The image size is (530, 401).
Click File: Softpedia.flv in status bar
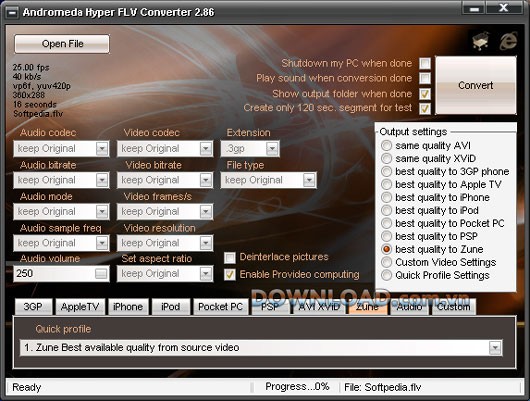[x=383, y=387]
